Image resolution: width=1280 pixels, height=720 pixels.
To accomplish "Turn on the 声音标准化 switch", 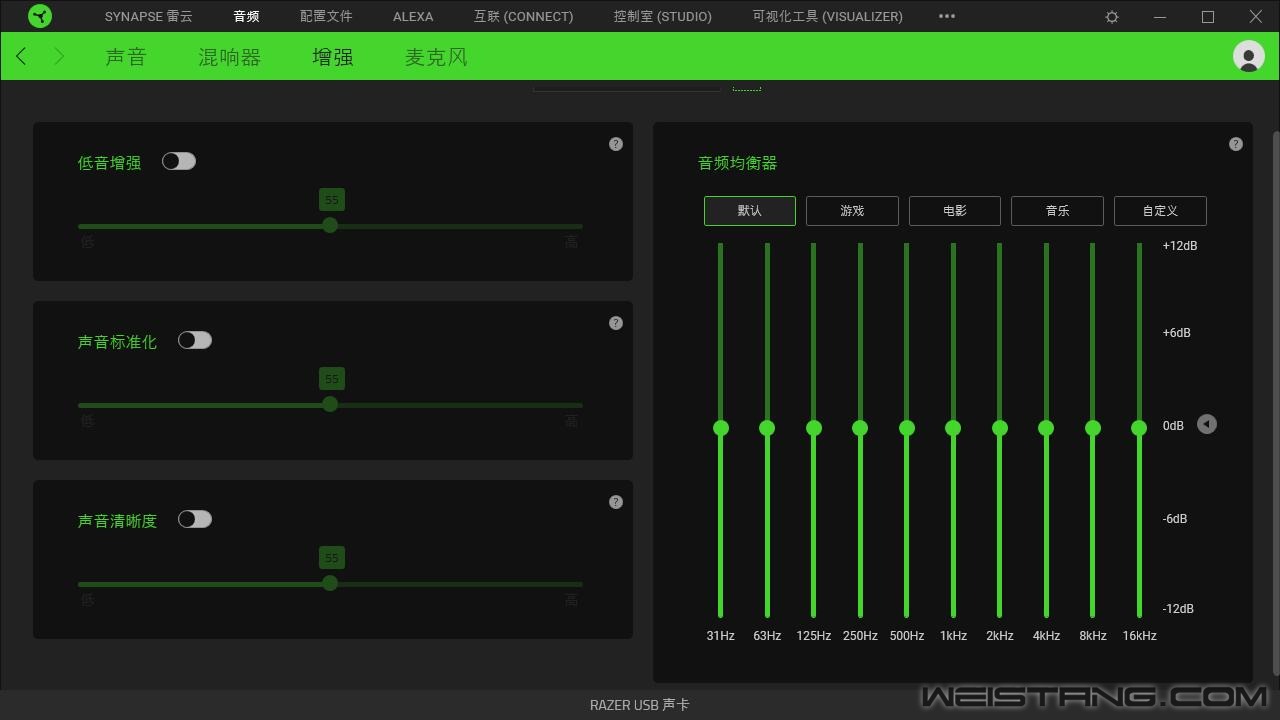I will coord(195,340).
